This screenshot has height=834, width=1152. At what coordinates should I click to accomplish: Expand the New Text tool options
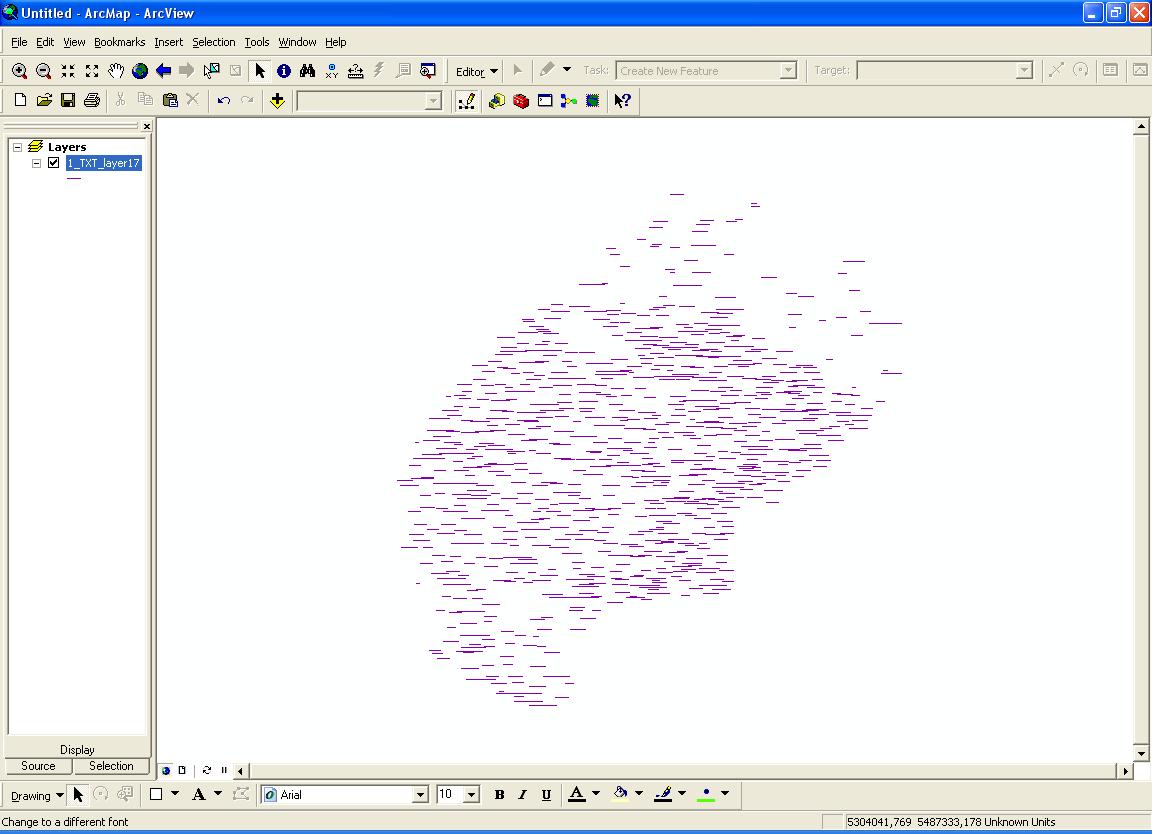point(217,794)
